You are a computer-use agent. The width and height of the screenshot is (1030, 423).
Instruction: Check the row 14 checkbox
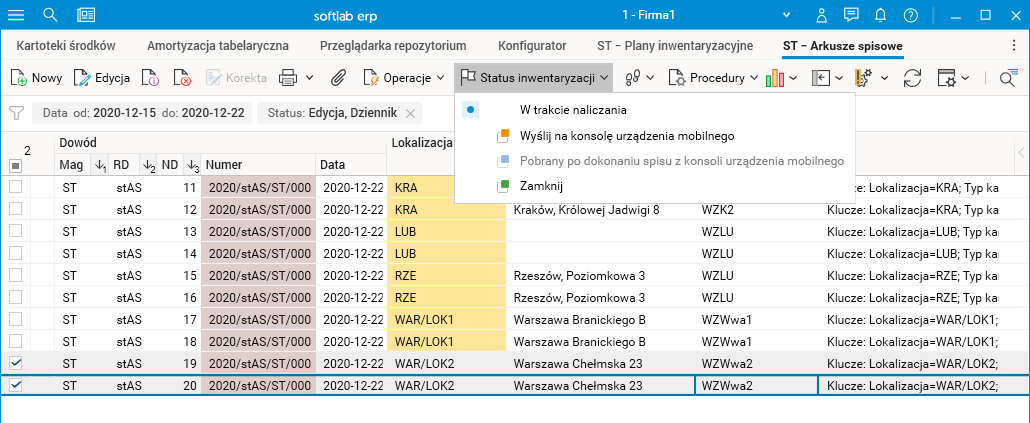click(x=15, y=253)
